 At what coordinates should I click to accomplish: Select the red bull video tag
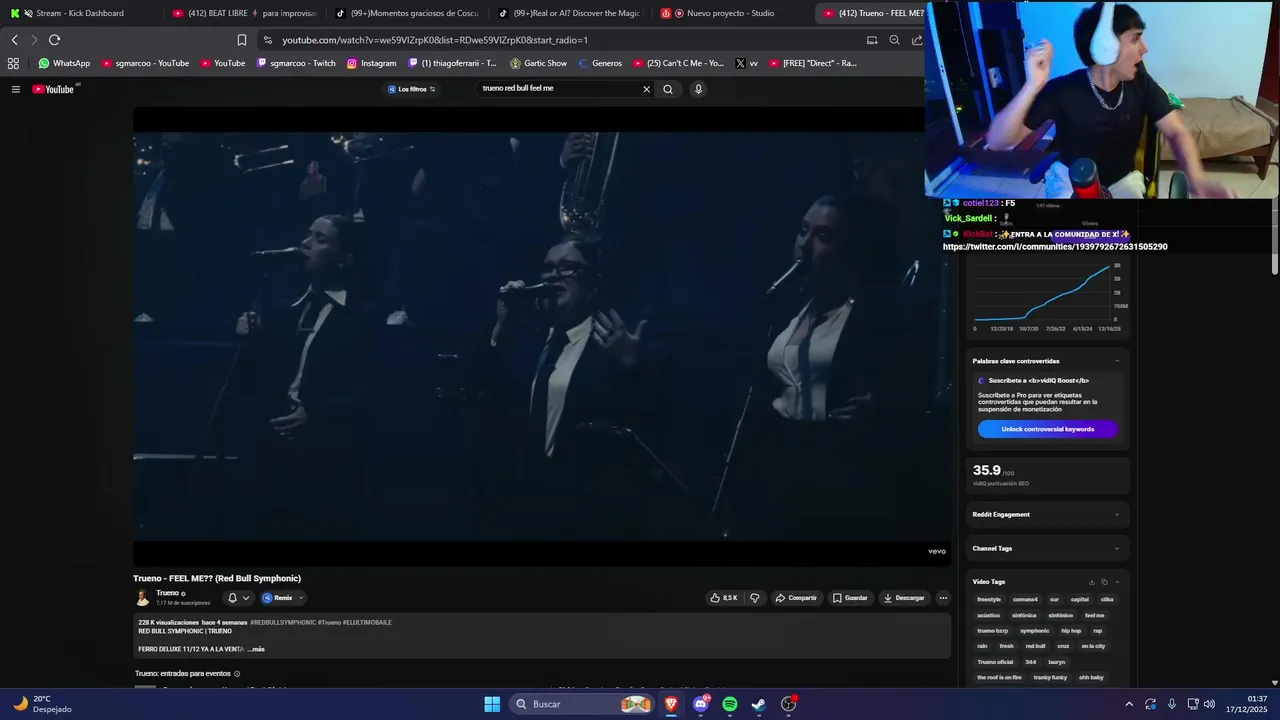tap(1035, 646)
